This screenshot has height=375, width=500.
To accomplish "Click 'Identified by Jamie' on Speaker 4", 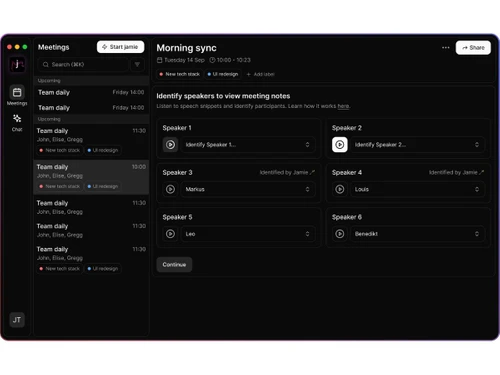I will tap(456, 172).
